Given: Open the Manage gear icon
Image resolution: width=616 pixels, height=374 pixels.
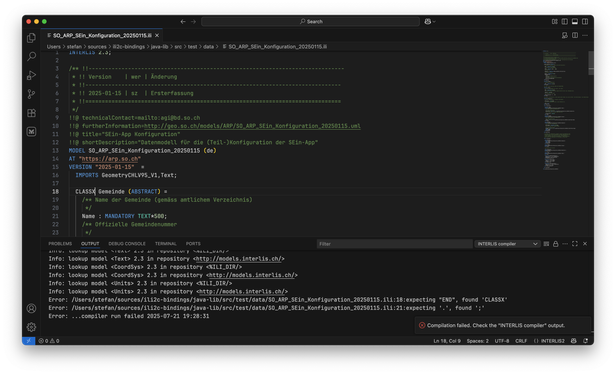Looking at the screenshot, I should click(31, 327).
